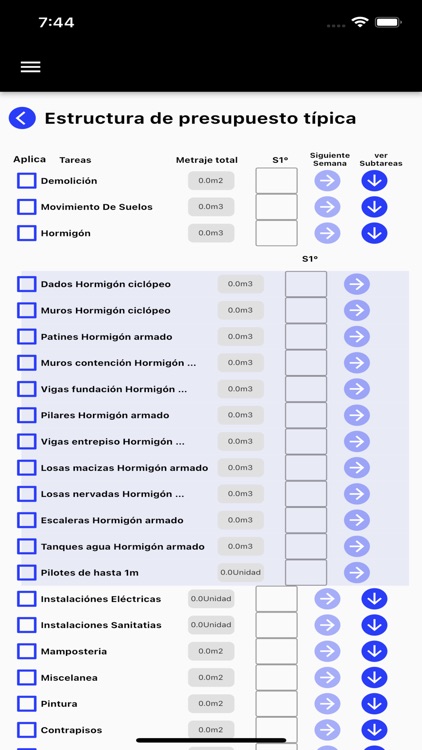Advance Pilares Hormigón armado to next week
Screen dimensions: 422x750
(x=357, y=415)
